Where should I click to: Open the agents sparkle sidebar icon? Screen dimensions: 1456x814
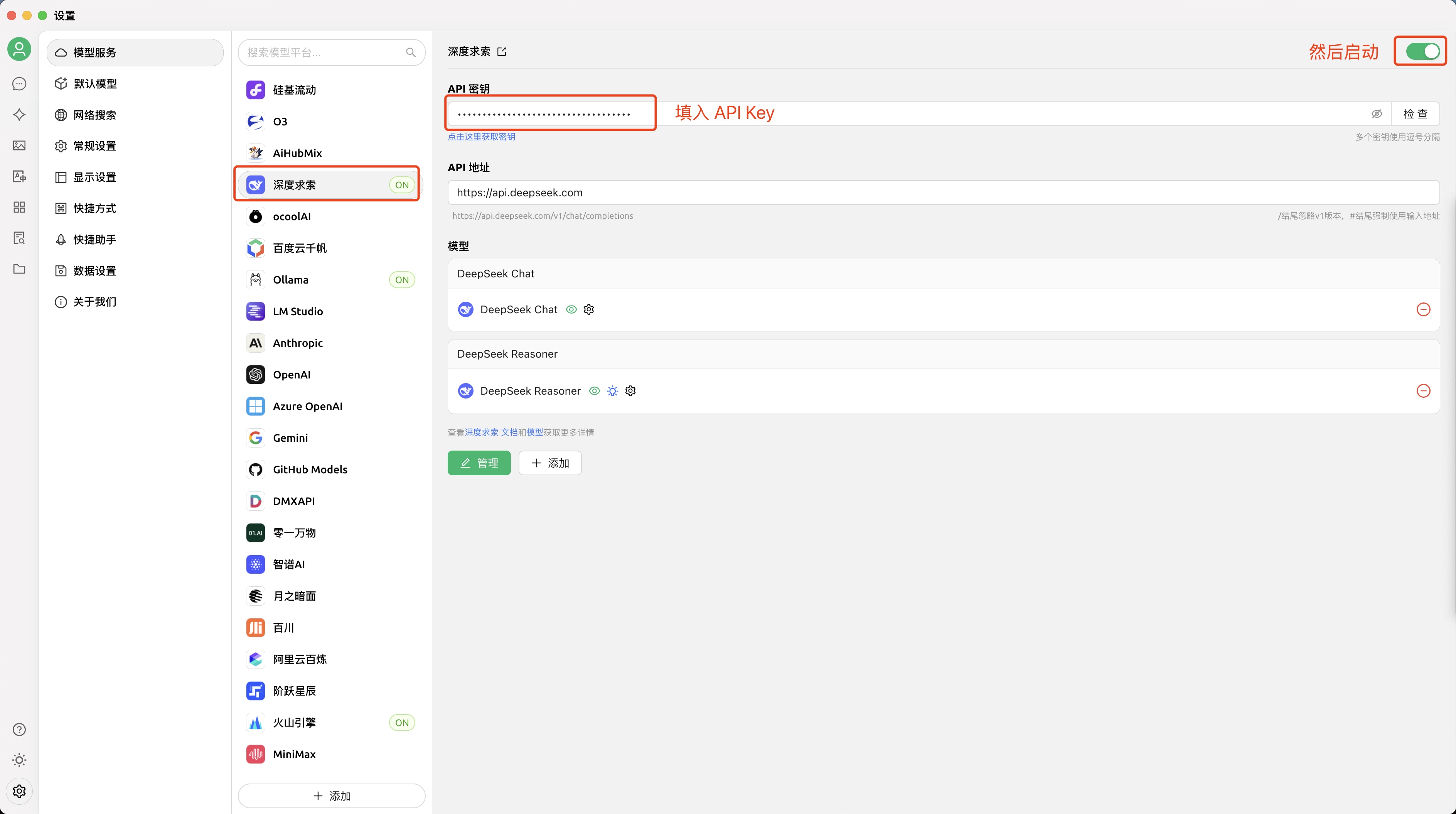(x=19, y=115)
